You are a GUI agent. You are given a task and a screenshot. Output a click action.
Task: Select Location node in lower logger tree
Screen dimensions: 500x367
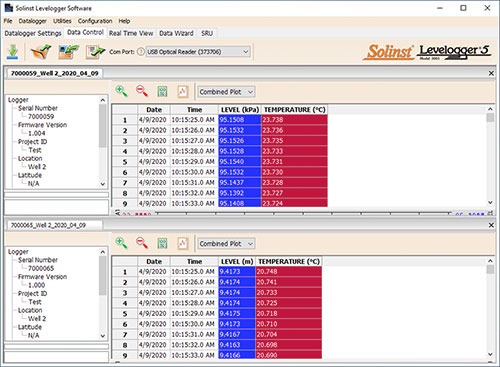tap(30, 310)
